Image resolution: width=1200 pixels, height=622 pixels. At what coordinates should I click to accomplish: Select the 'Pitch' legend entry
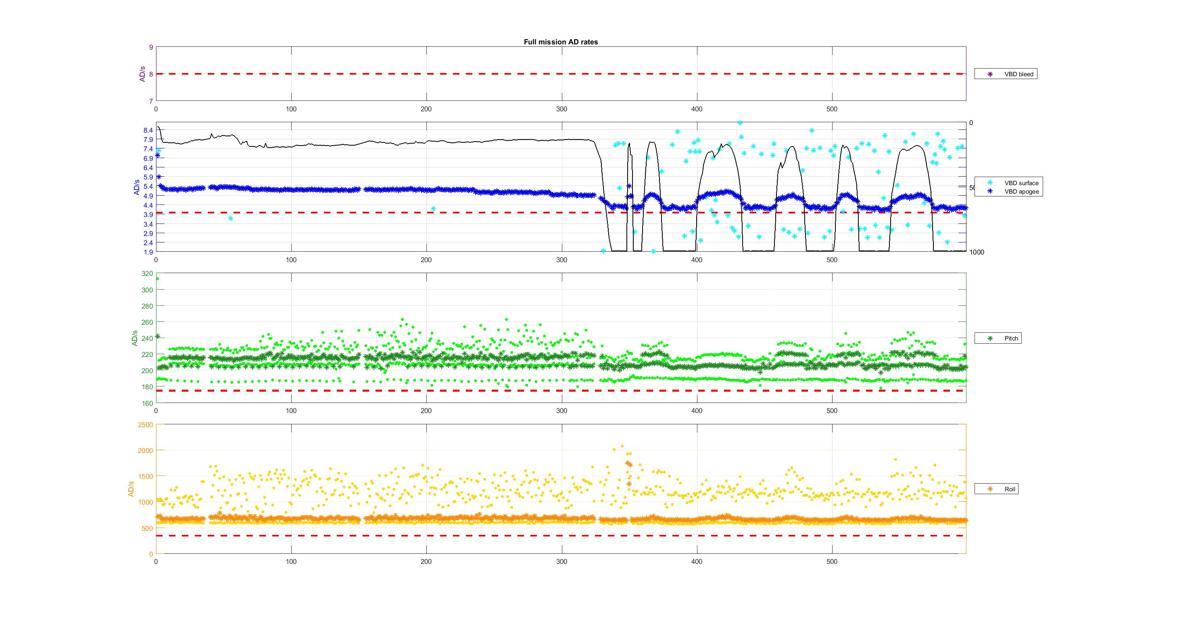coord(998,338)
